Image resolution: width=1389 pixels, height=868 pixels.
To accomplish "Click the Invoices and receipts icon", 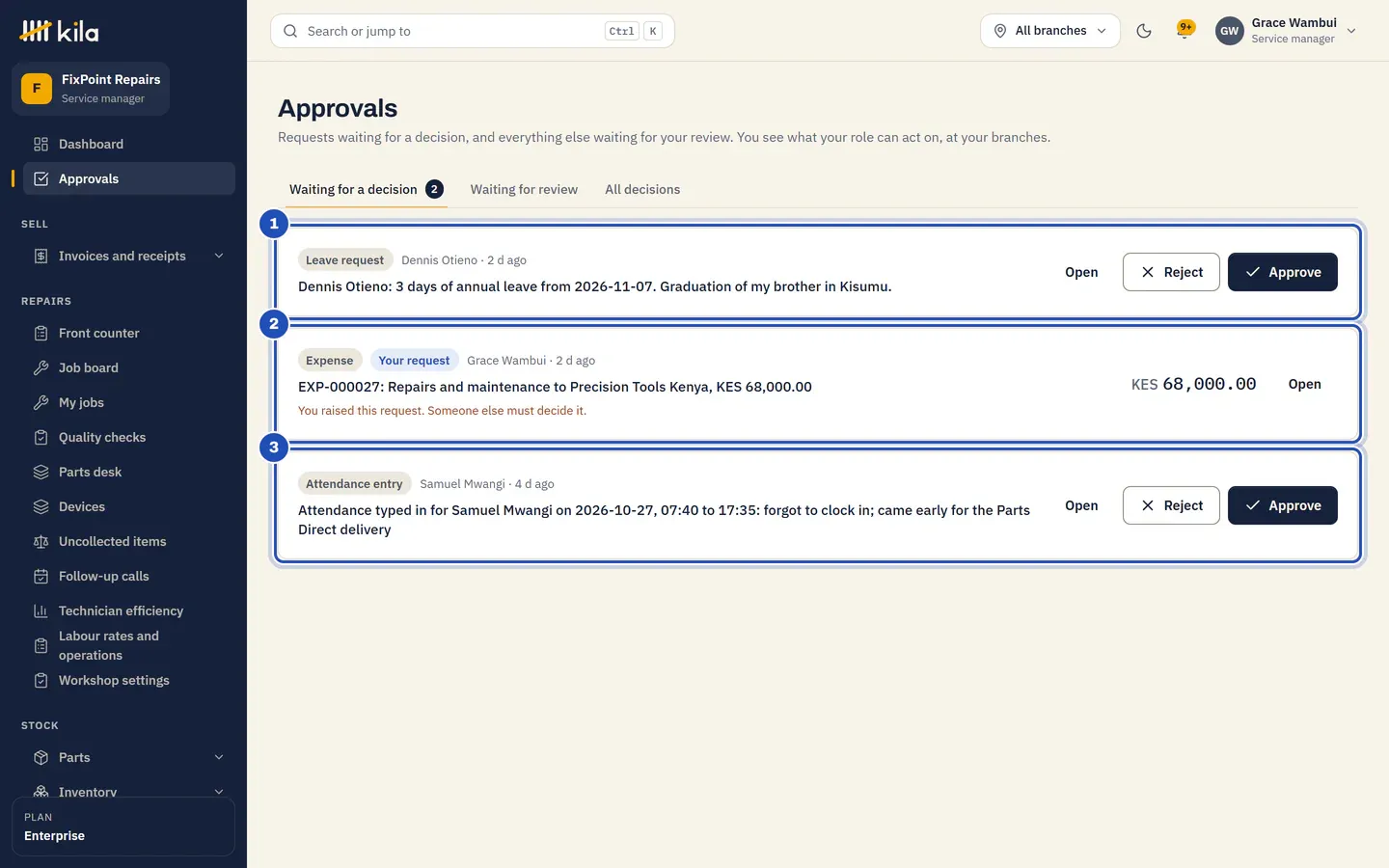I will tap(41, 256).
